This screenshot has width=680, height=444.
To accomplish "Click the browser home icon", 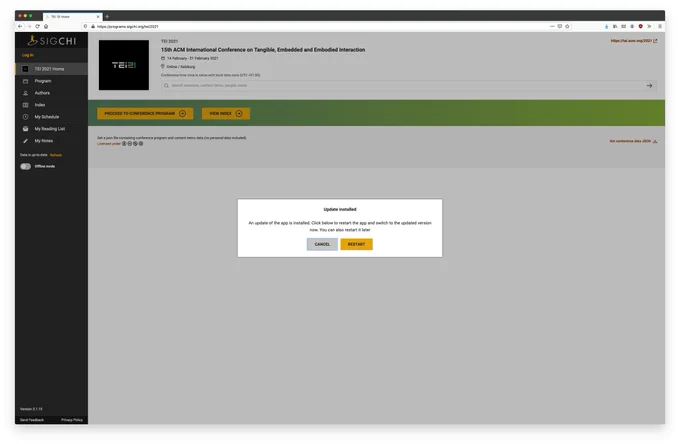I will 46,26.
